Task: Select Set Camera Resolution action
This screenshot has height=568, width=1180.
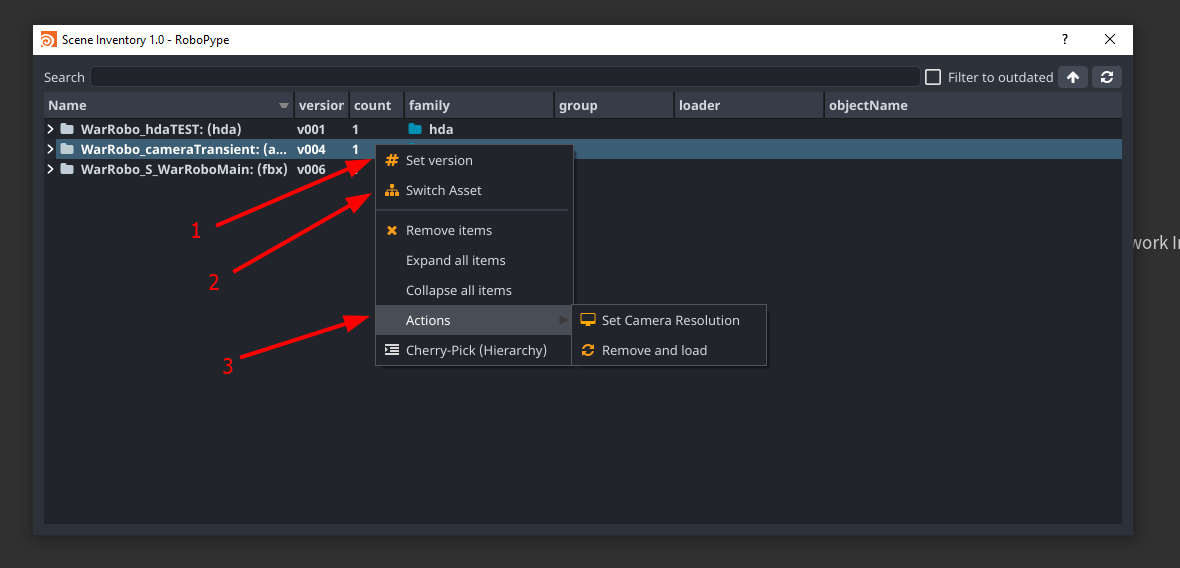Action: pos(669,320)
